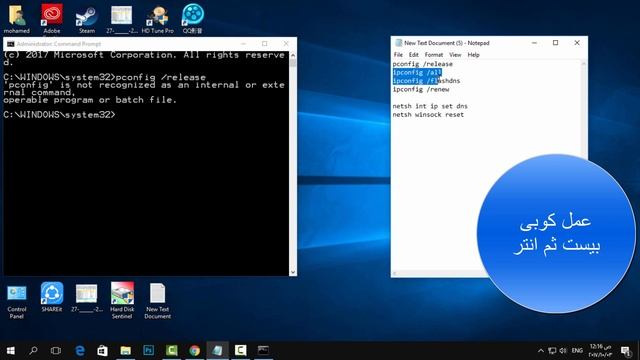
Task: Select the 27- file beside SHAREit icon
Action: click(87, 298)
